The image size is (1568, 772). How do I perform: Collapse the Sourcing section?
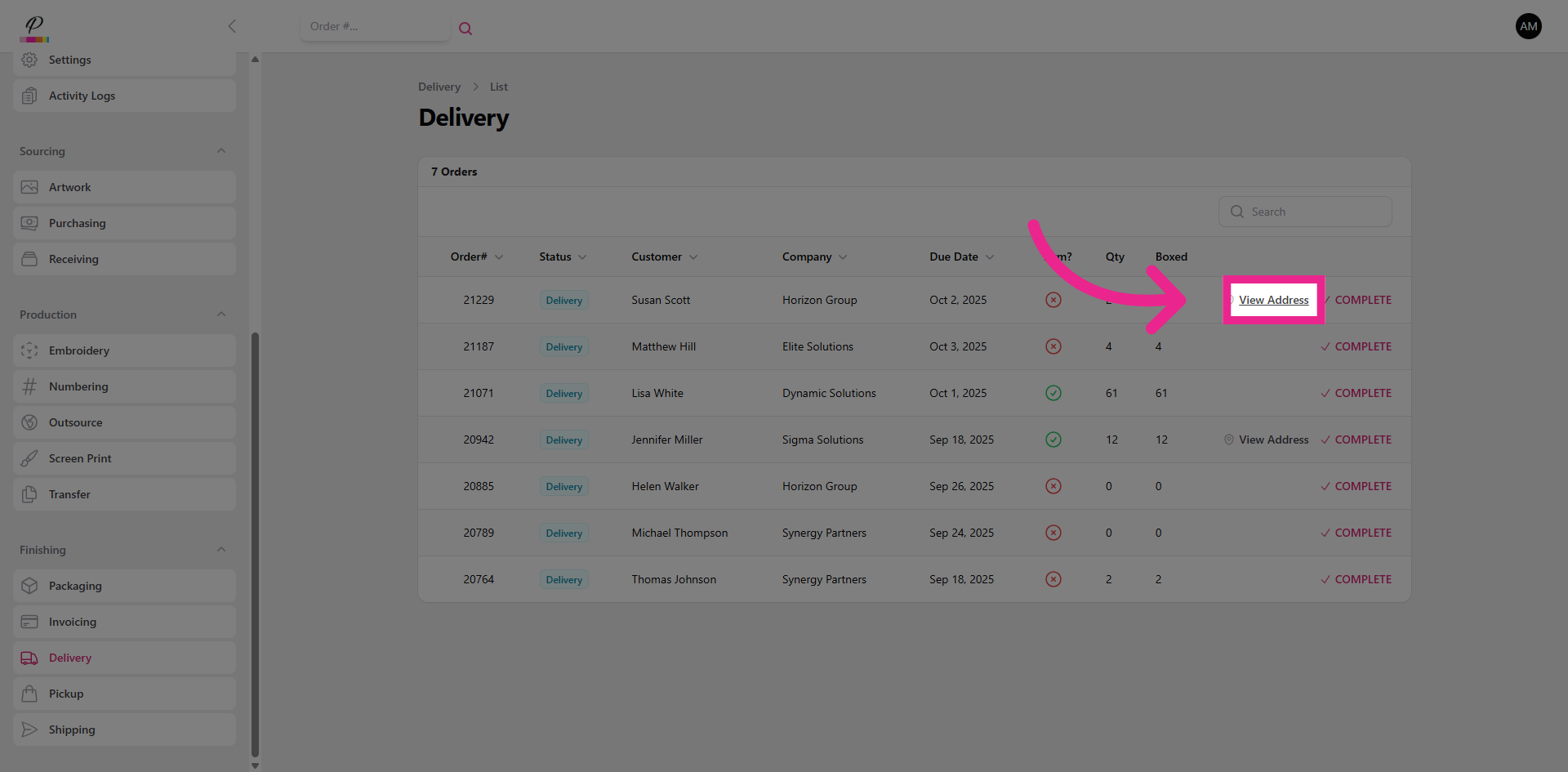pyautogui.click(x=221, y=151)
